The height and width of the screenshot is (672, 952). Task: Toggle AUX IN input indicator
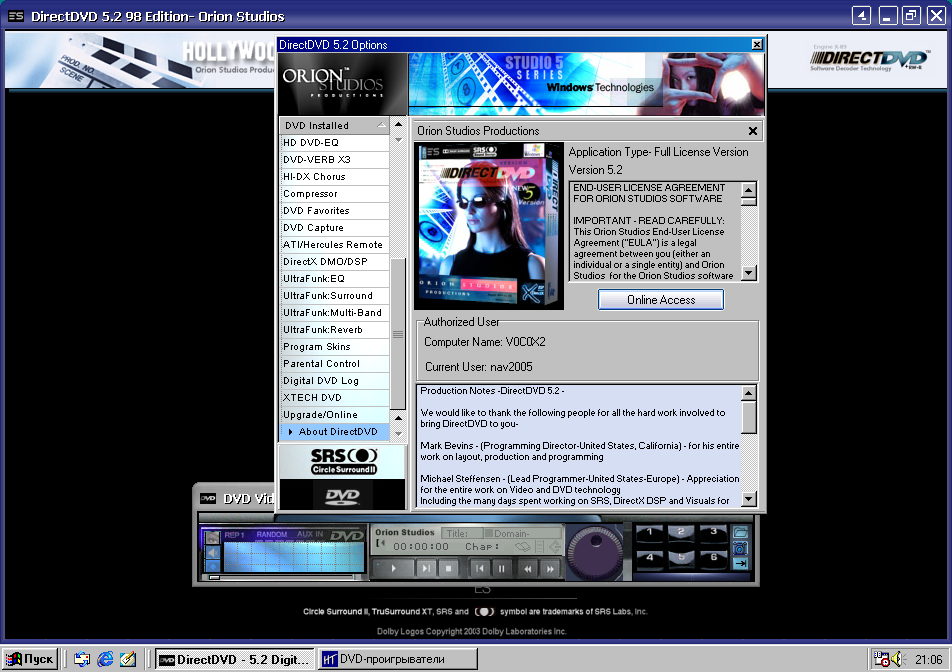(311, 535)
